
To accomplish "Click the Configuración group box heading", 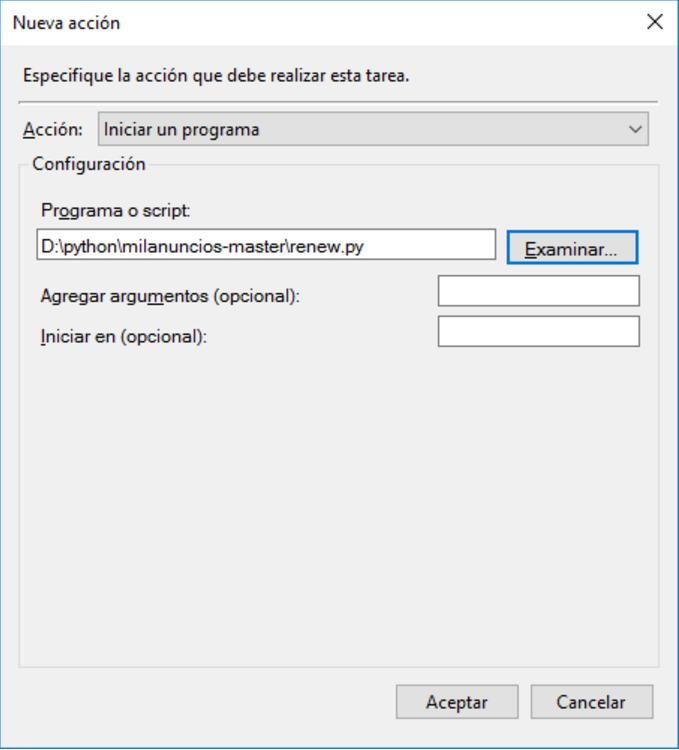I will coord(89,164).
